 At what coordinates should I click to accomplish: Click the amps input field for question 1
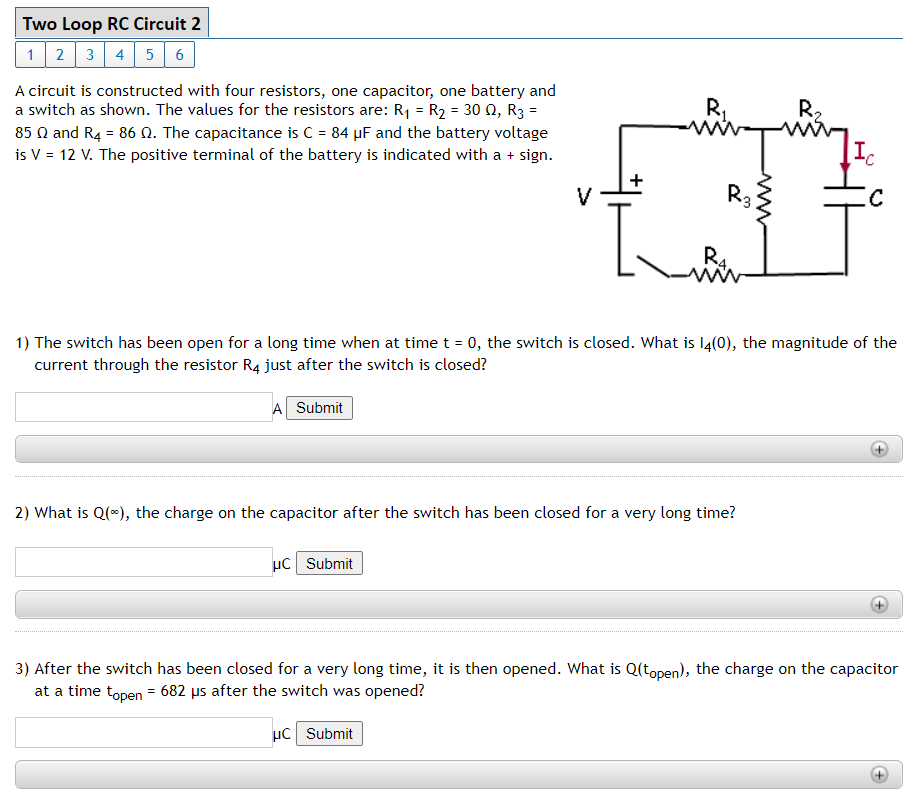click(x=143, y=407)
